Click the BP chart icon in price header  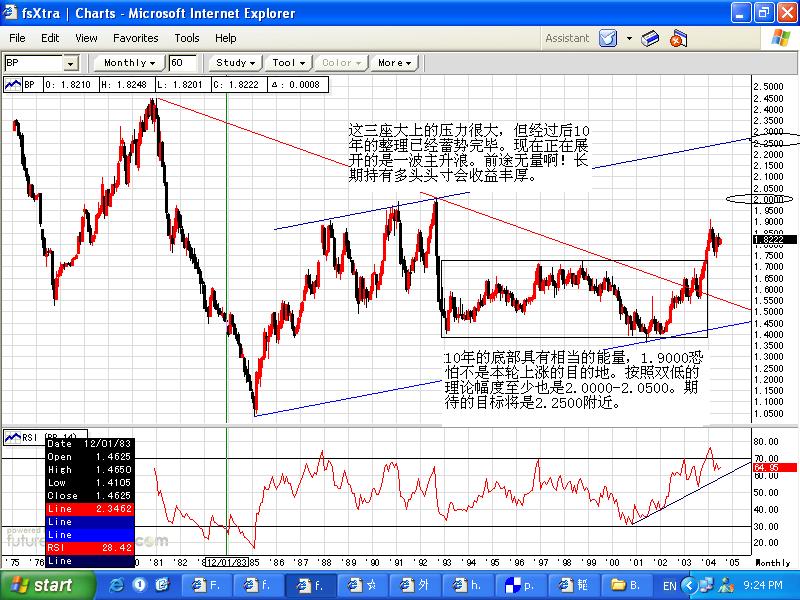[13, 86]
